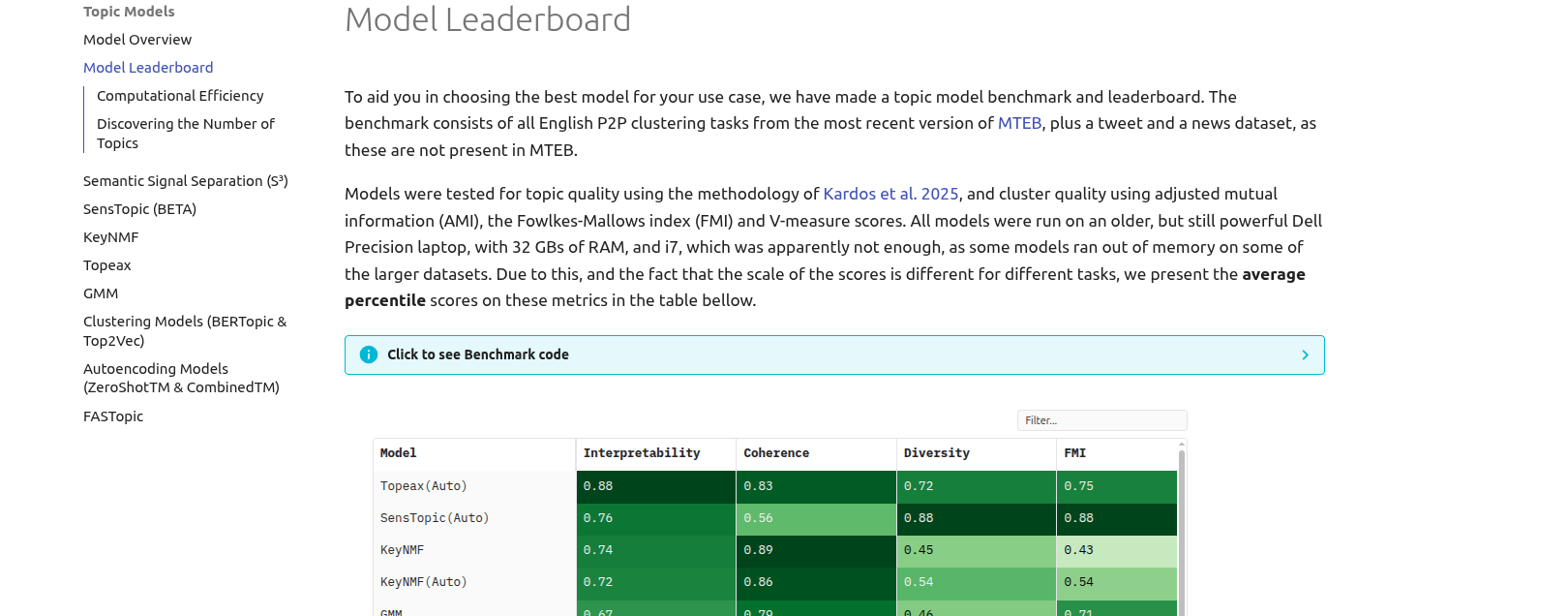The image size is (1568, 616).
Task: Open Semantic Signal Separation (S³) page
Action: [185, 181]
